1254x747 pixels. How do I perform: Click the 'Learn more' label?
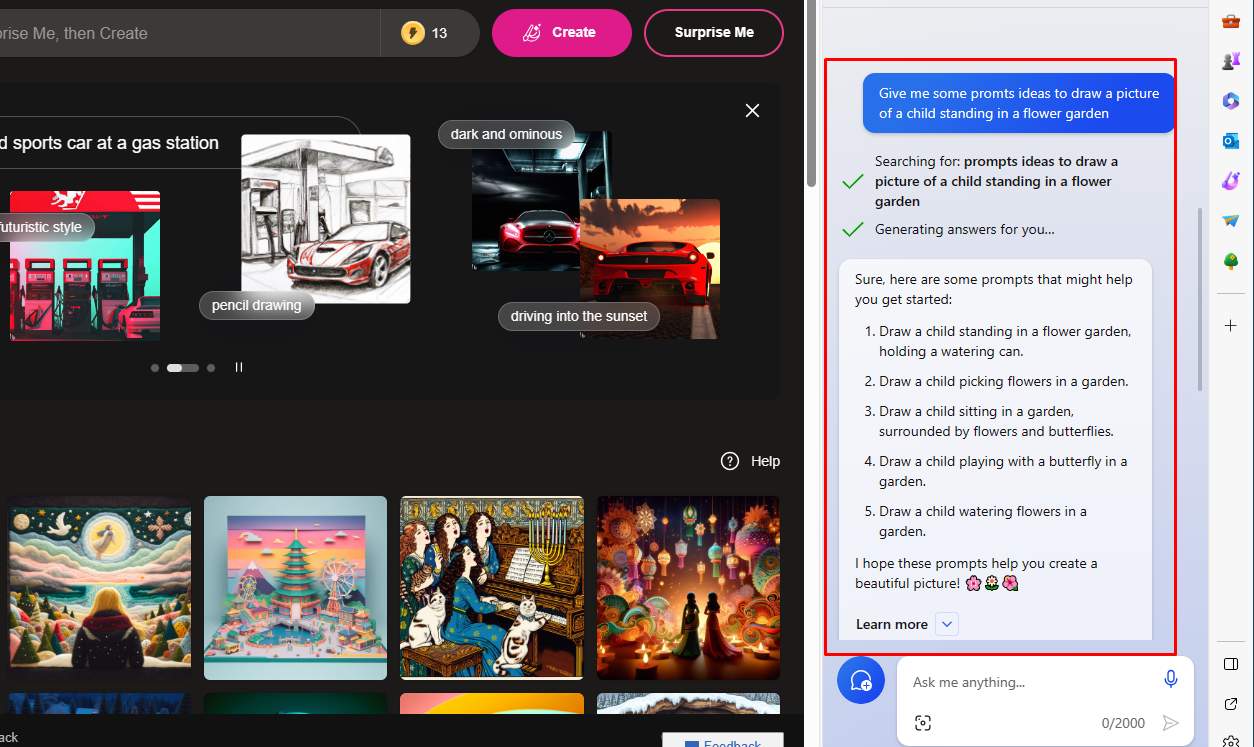[891, 624]
